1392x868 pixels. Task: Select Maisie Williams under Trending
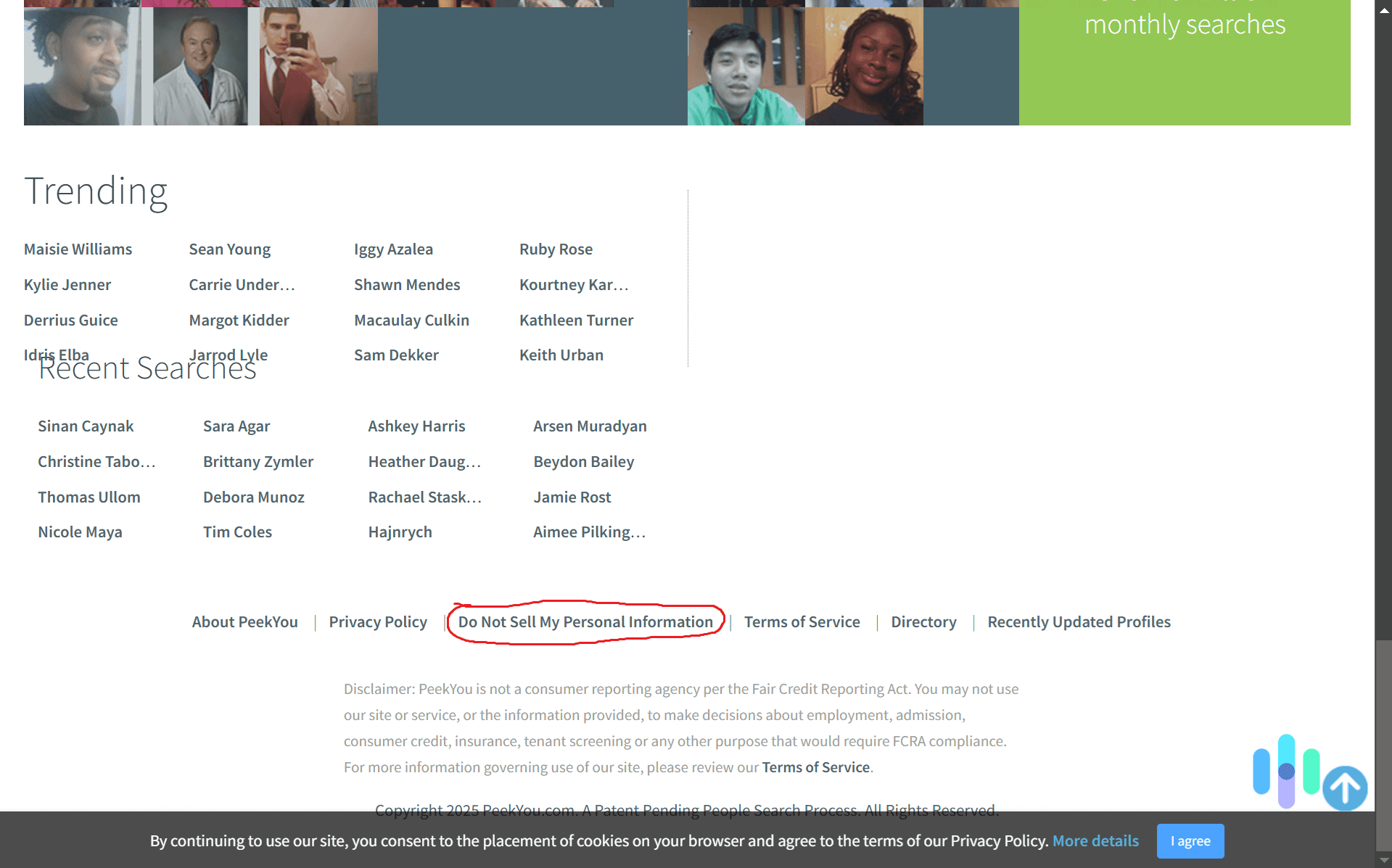(x=78, y=249)
